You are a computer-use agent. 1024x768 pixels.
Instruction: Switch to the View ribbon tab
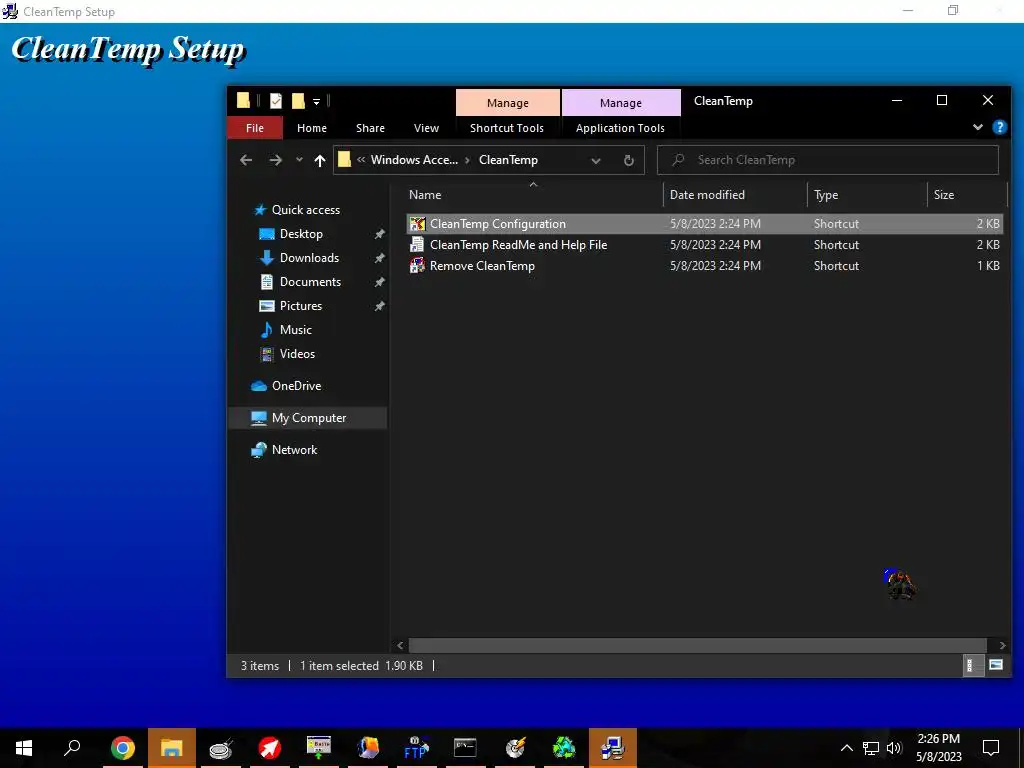tap(426, 128)
